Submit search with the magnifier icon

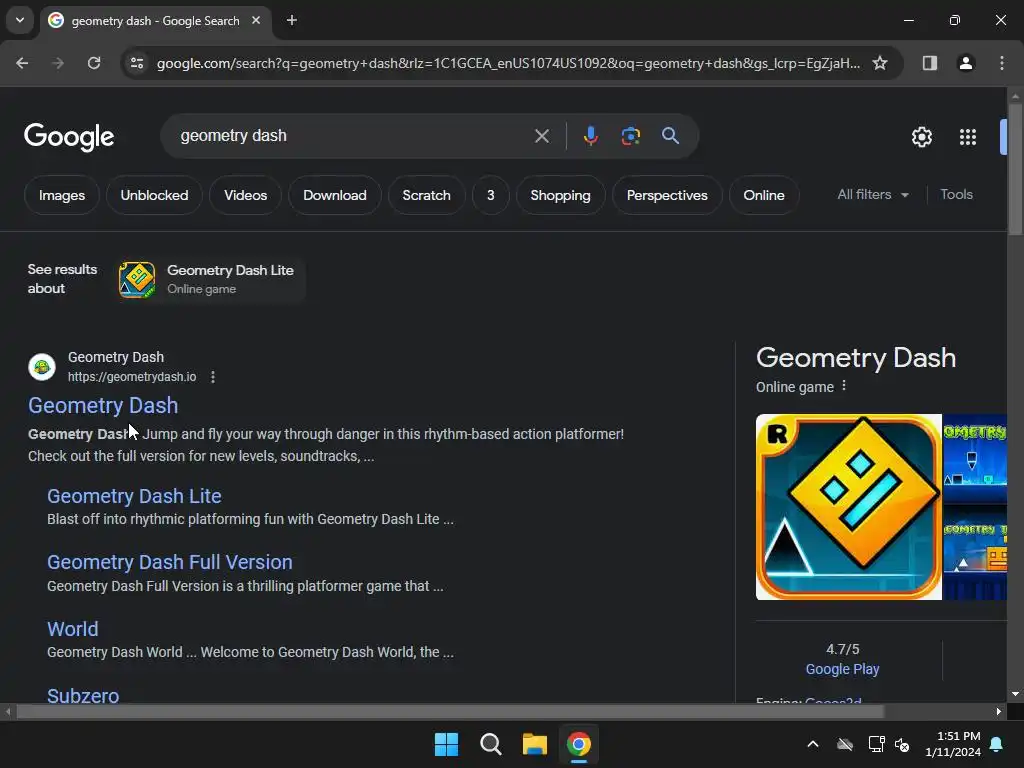tap(670, 136)
